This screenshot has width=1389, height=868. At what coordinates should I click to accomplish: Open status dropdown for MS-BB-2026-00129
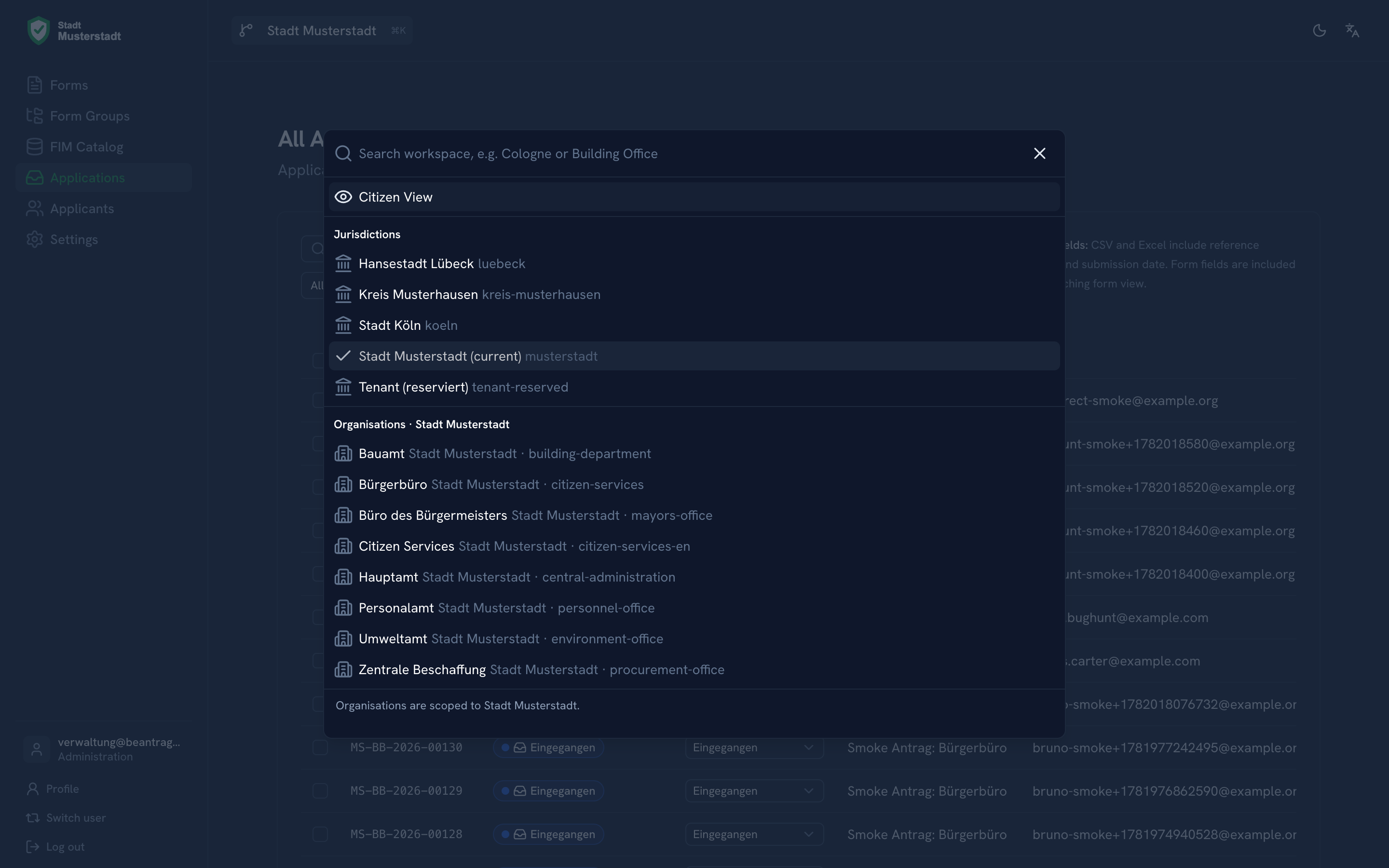pyautogui.click(x=754, y=790)
